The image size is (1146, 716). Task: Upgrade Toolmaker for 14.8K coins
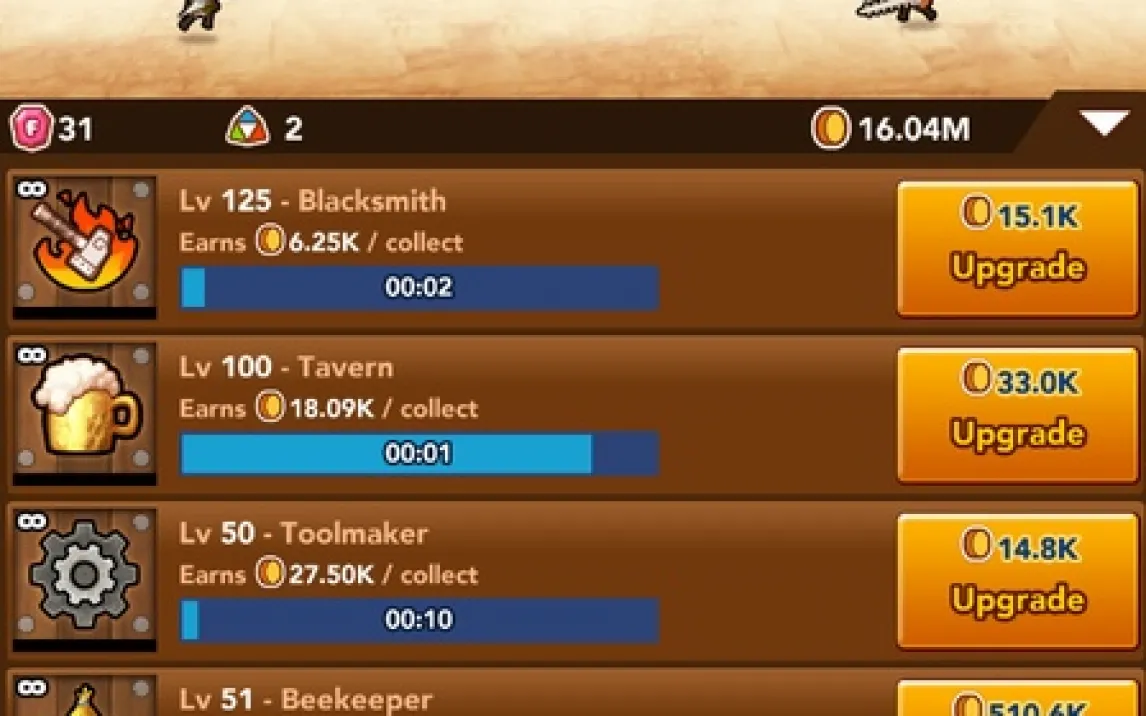click(x=1017, y=581)
